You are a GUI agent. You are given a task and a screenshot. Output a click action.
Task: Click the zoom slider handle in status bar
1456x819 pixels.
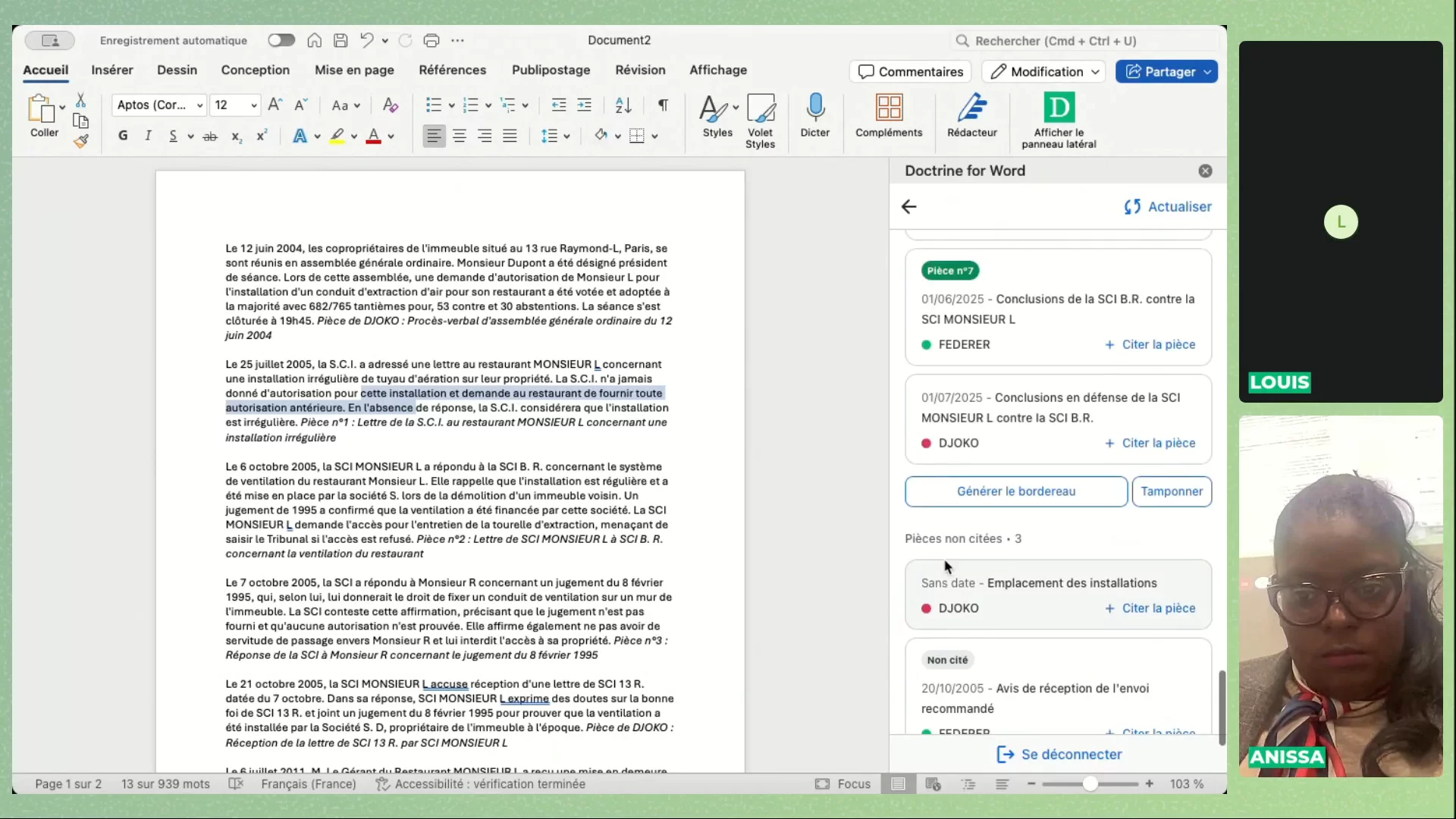(x=1090, y=784)
